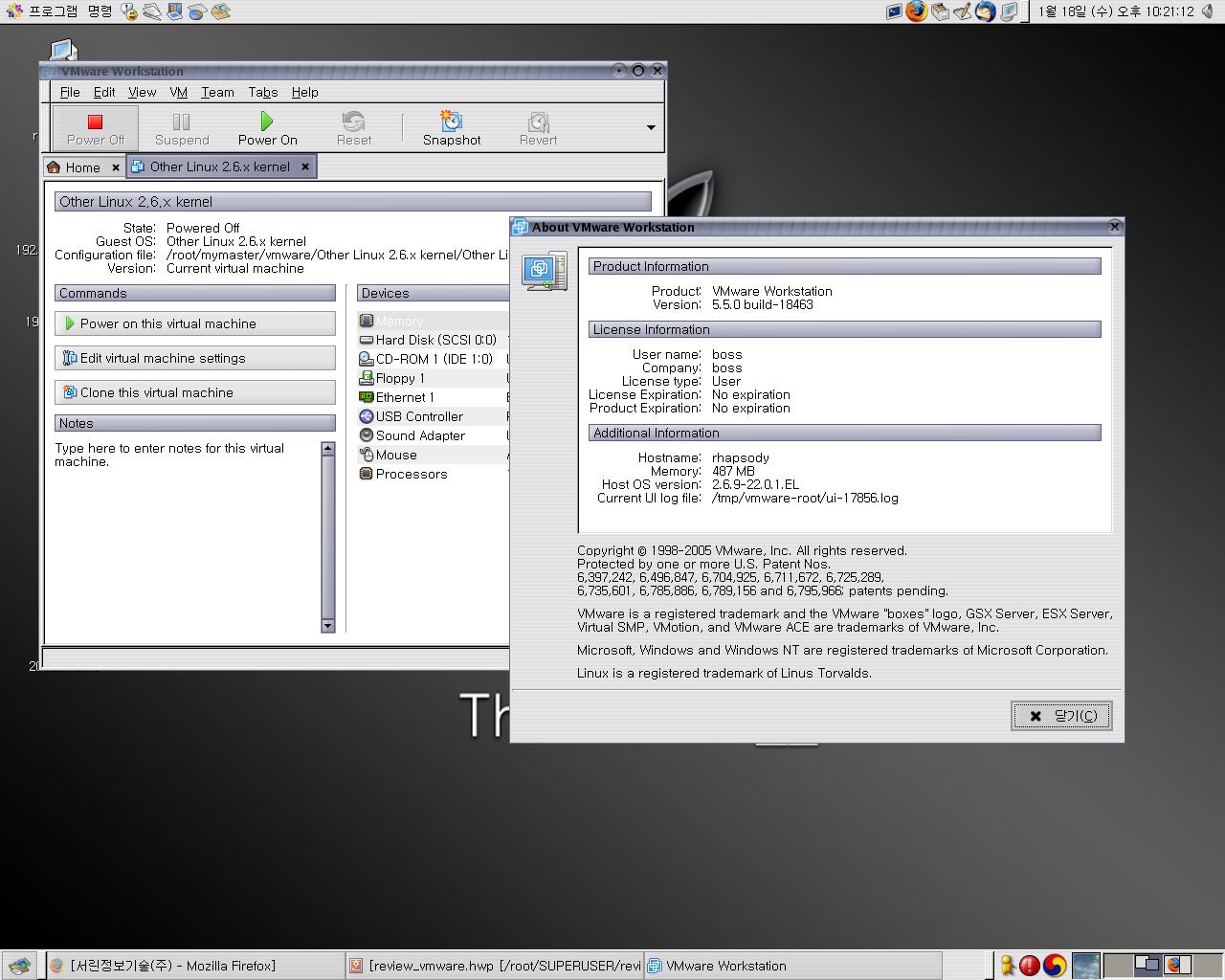Image resolution: width=1225 pixels, height=980 pixels.
Task: Click the workspace switcher in bottom panel
Action: click(x=1162, y=965)
